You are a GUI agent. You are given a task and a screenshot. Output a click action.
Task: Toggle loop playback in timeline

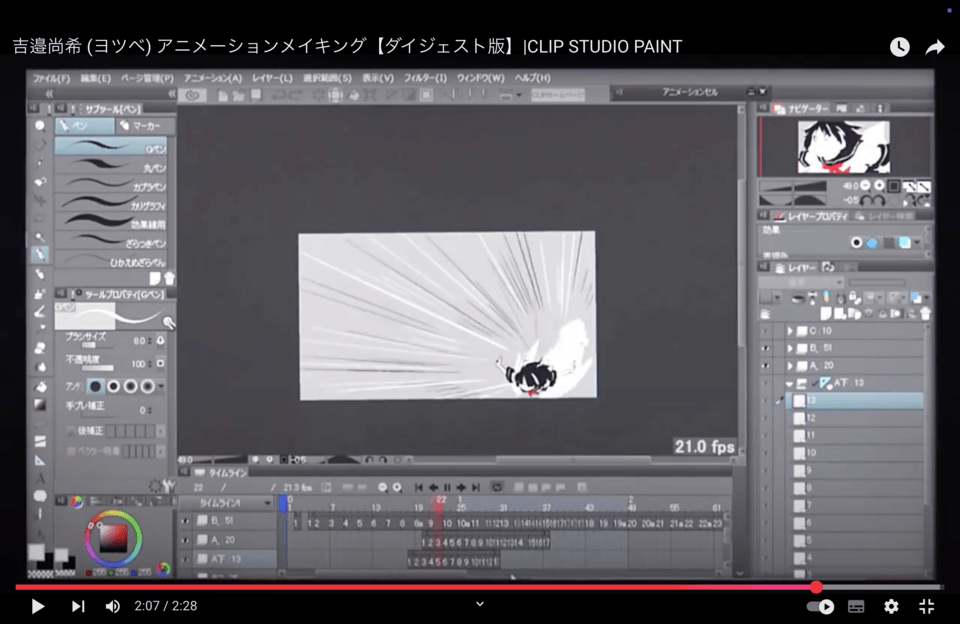pyautogui.click(x=497, y=487)
